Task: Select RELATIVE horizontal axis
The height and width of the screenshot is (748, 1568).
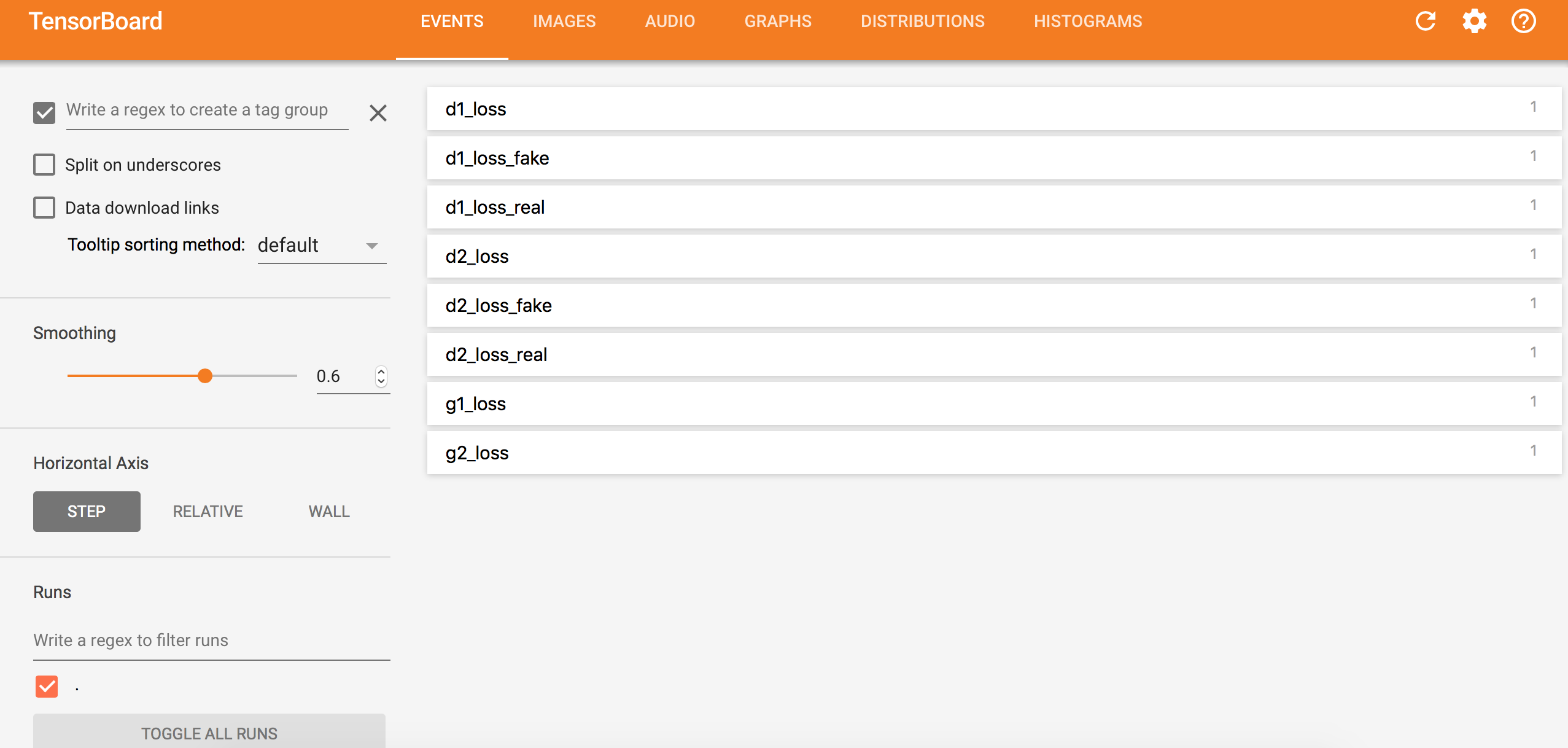Action: [x=208, y=512]
